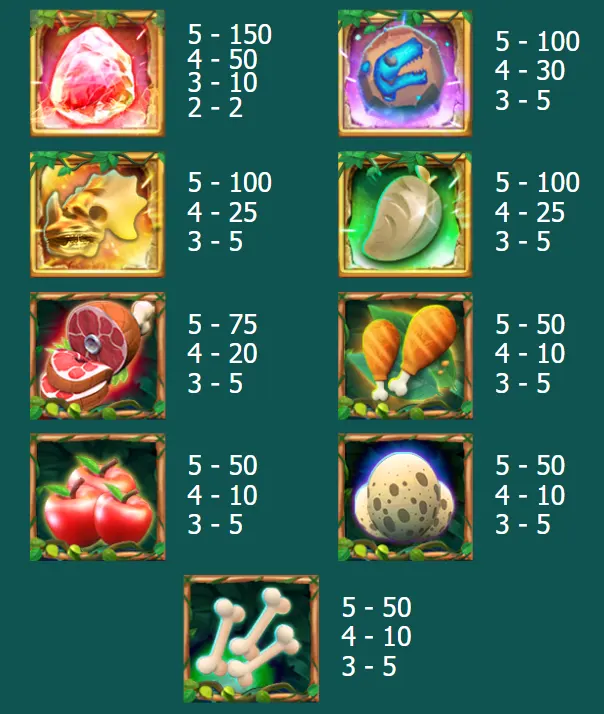
Task: Click '3 - 5' beside the crossed bones
Action: [x=369, y=666]
